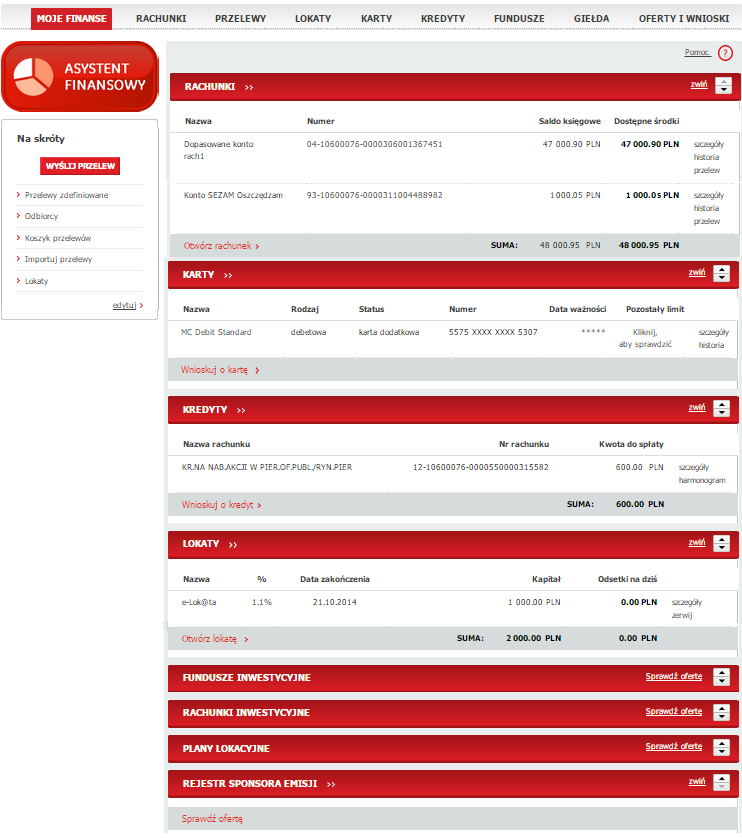
Task: Click the Kredyty section header title
Action: point(205,410)
